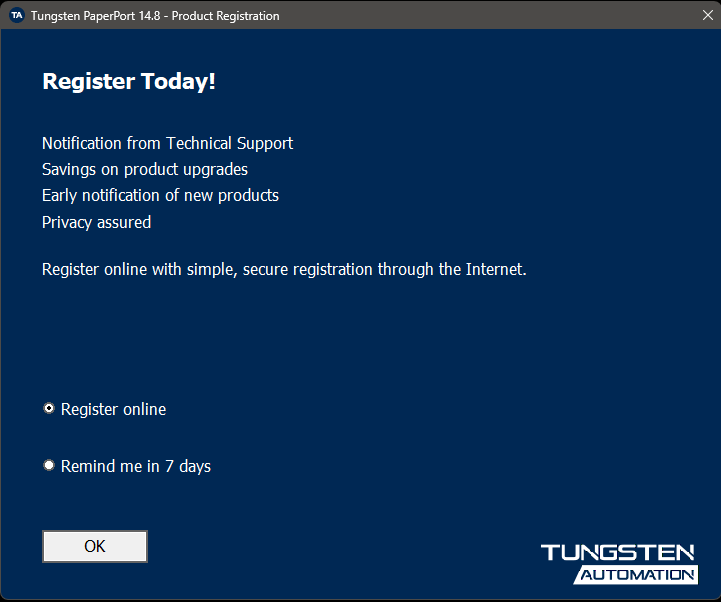Select the Register online radio button

tap(49, 409)
